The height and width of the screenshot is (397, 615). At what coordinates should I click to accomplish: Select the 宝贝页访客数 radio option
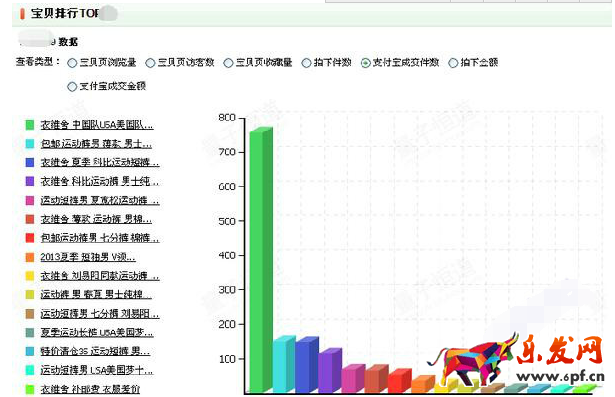(x=150, y=63)
